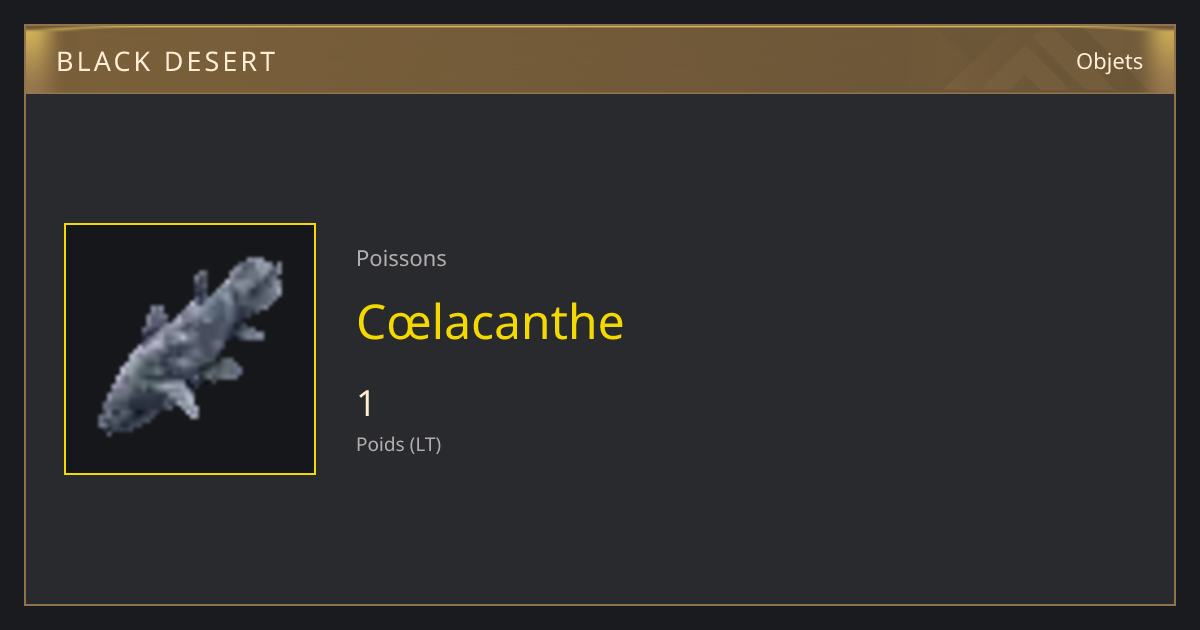
Task: Click the Œ ligature in the item name
Action: pos(406,323)
